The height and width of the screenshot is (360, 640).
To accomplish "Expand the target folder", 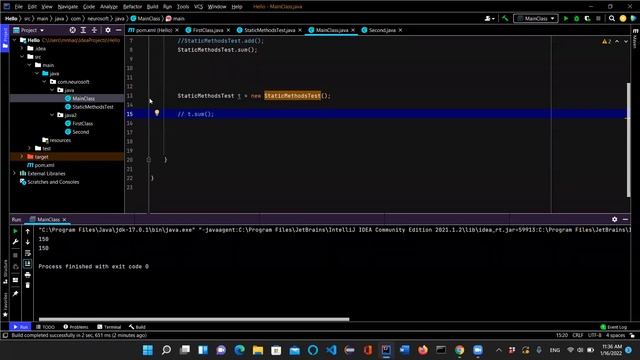I will click(22, 157).
